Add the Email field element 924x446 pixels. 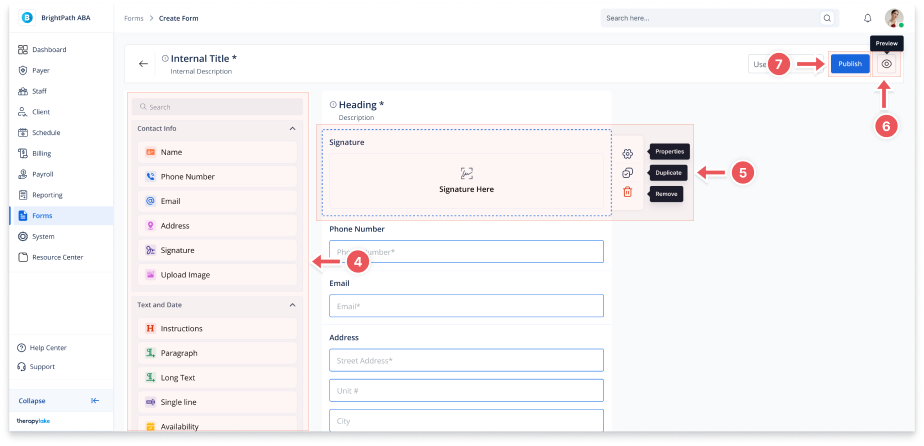217,201
